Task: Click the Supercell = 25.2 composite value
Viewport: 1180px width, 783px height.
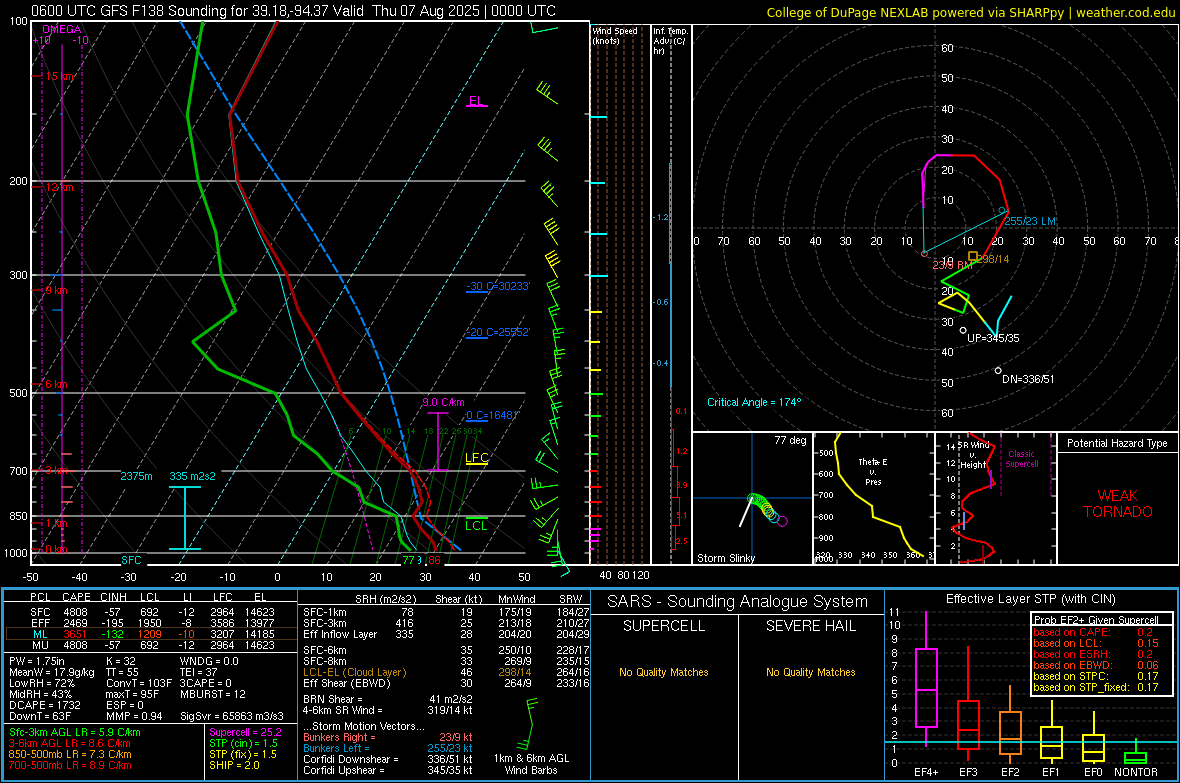Action: (245, 732)
